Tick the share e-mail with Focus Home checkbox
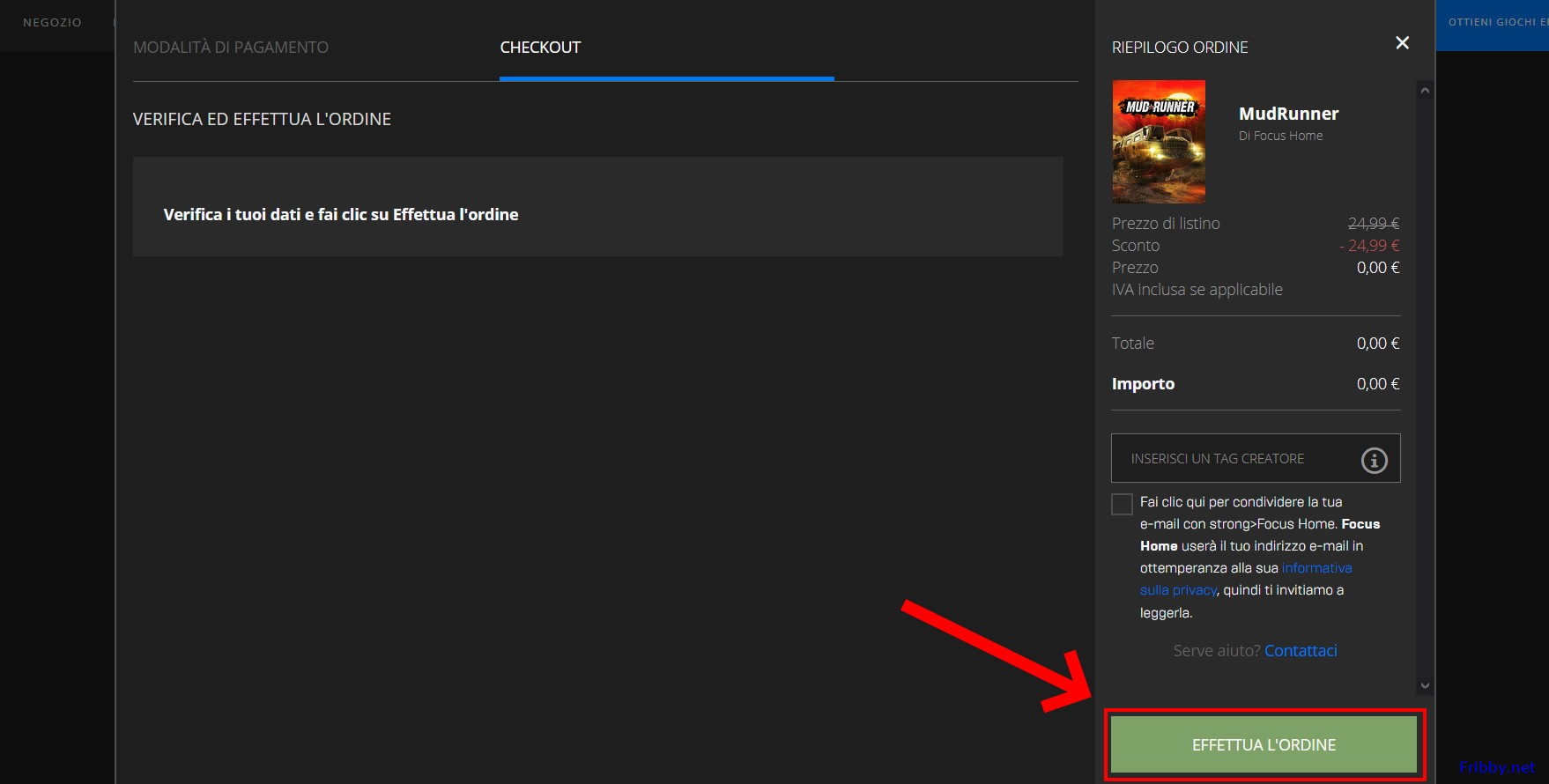This screenshot has height=784, width=1549. pyautogui.click(x=1122, y=504)
